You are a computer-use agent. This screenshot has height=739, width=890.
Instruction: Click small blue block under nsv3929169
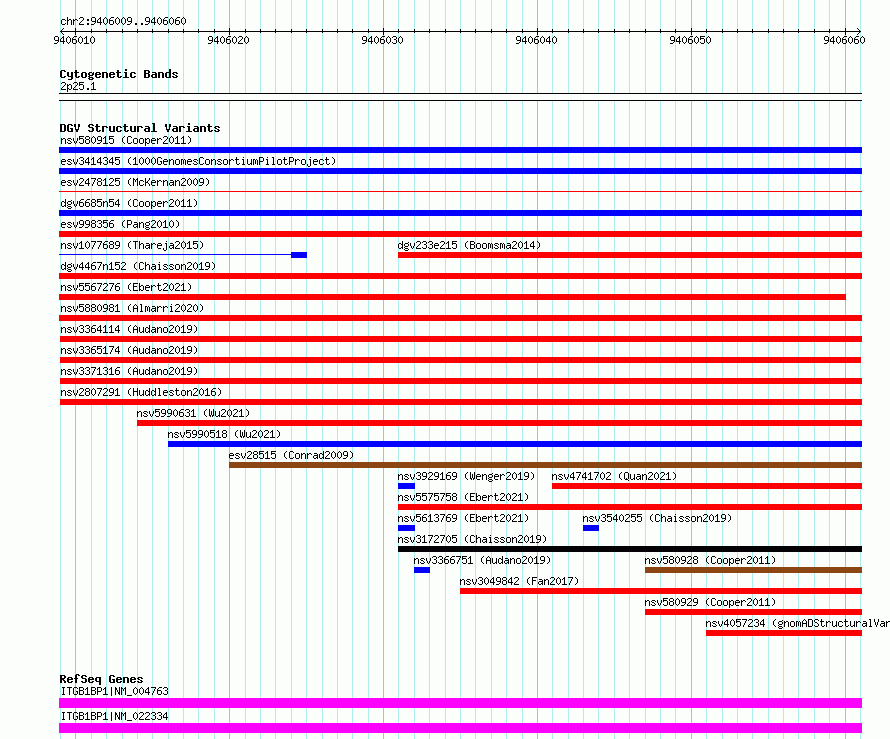point(406,486)
